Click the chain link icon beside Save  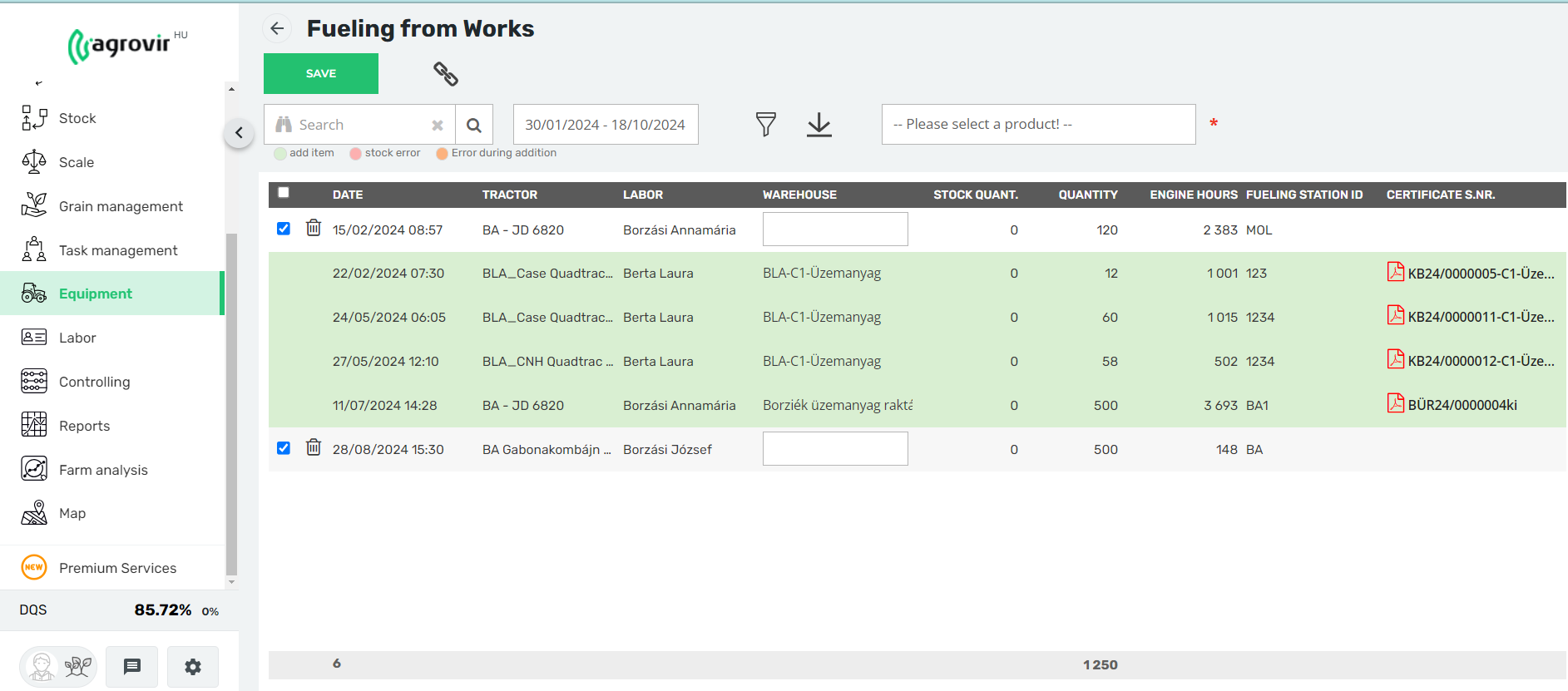tap(446, 74)
